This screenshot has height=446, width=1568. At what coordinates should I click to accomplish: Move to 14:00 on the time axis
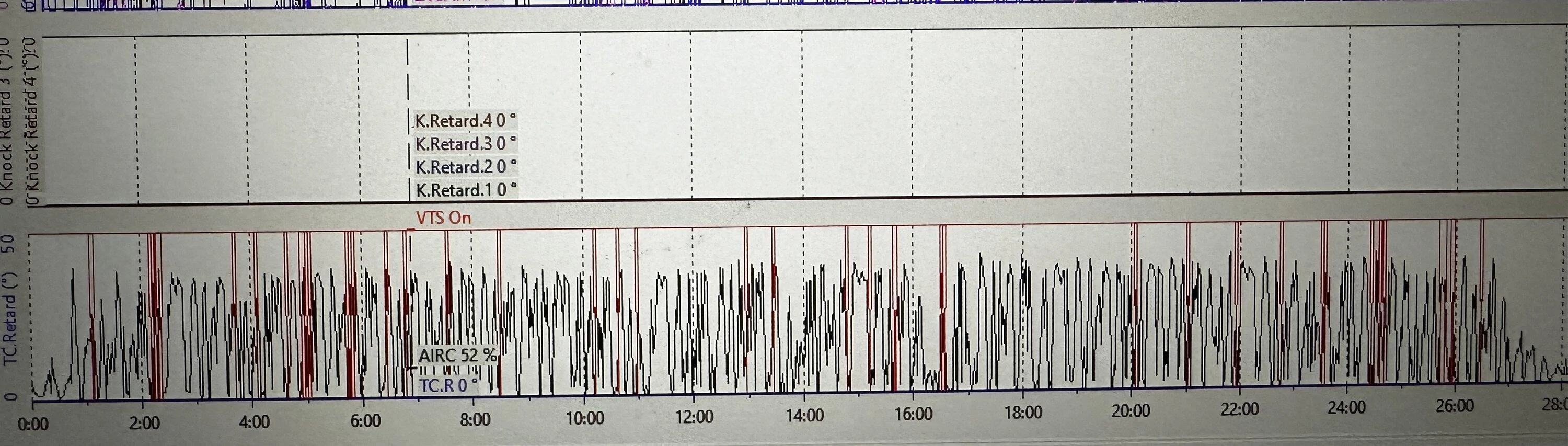[805, 416]
